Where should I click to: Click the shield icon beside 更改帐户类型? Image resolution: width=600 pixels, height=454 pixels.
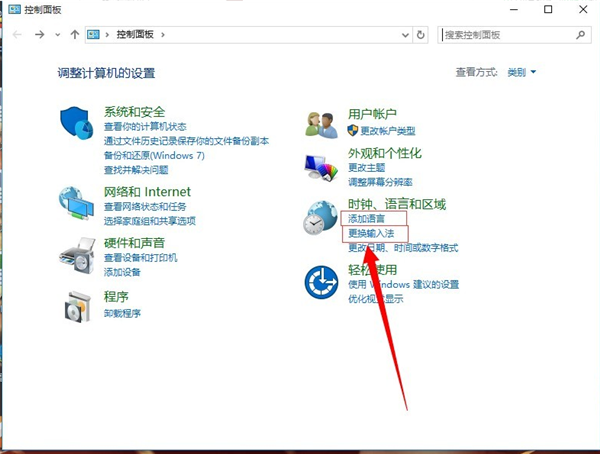[x=352, y=131]
